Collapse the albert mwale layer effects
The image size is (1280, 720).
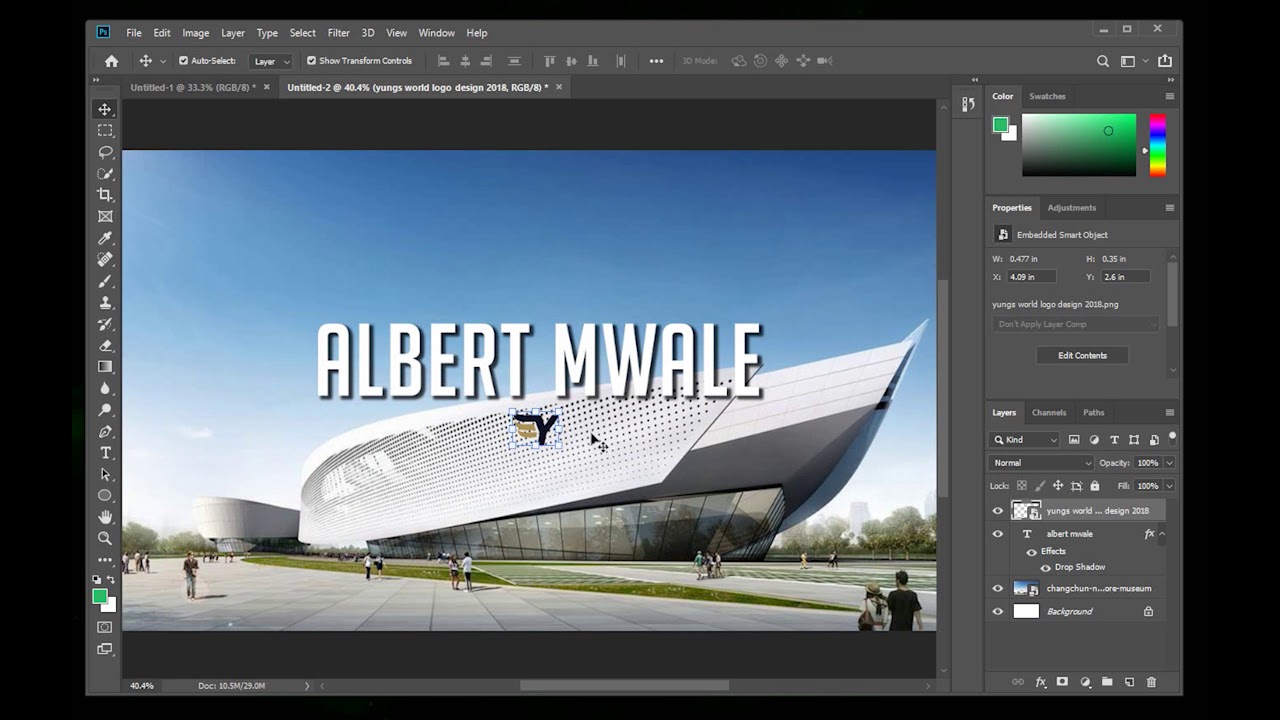coord(1162,534)
